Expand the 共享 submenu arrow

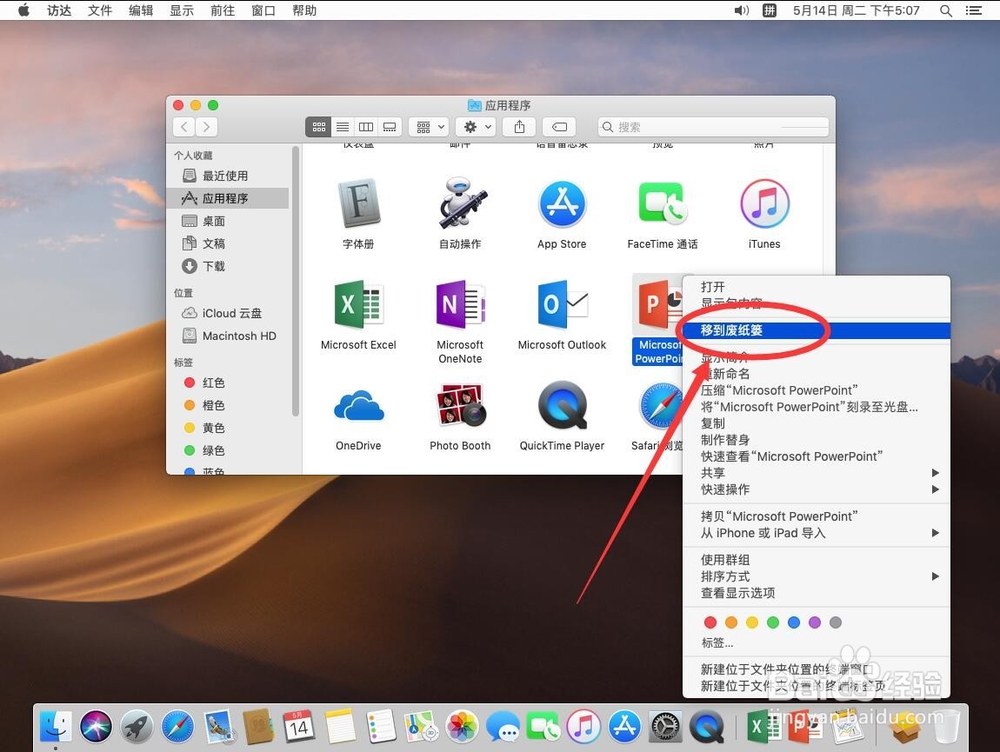point(935,473)
